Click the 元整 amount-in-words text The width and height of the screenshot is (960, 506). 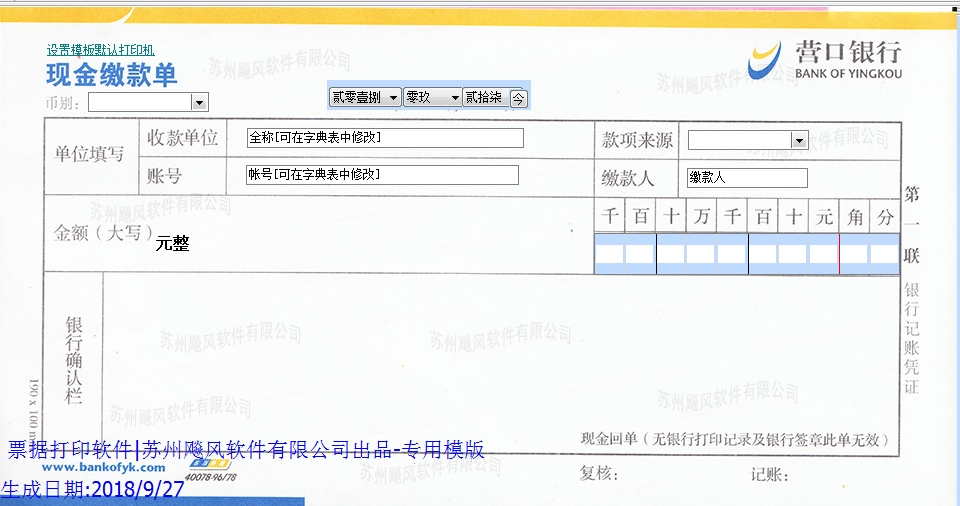tap(172, 243)
